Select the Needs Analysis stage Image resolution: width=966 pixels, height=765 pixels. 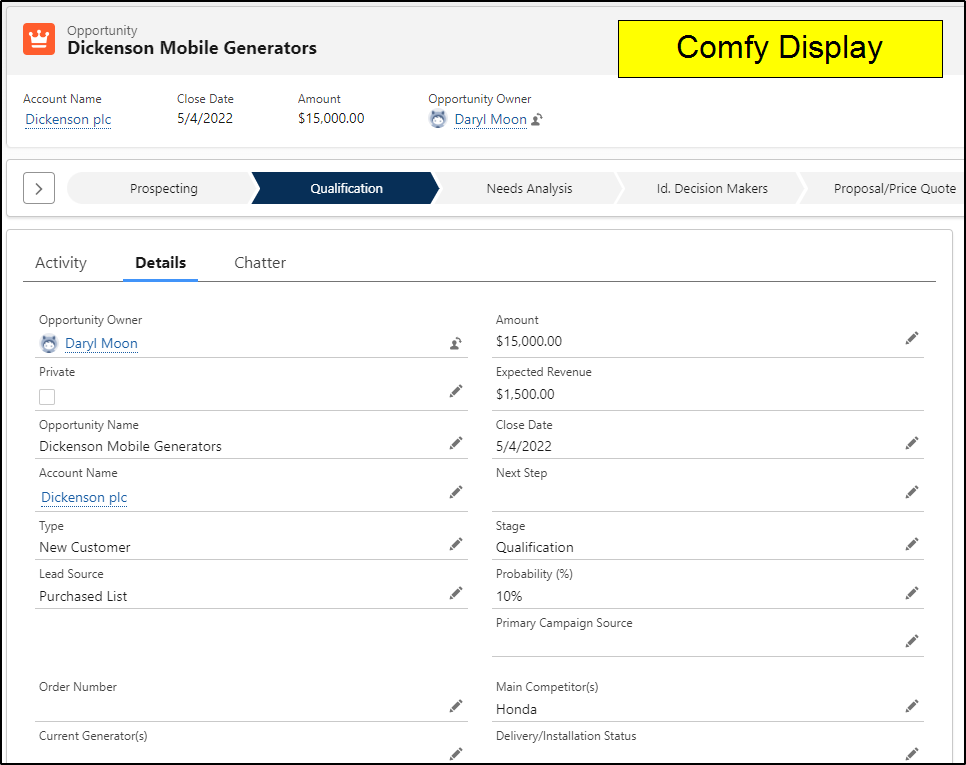click(x=529, y=188)
